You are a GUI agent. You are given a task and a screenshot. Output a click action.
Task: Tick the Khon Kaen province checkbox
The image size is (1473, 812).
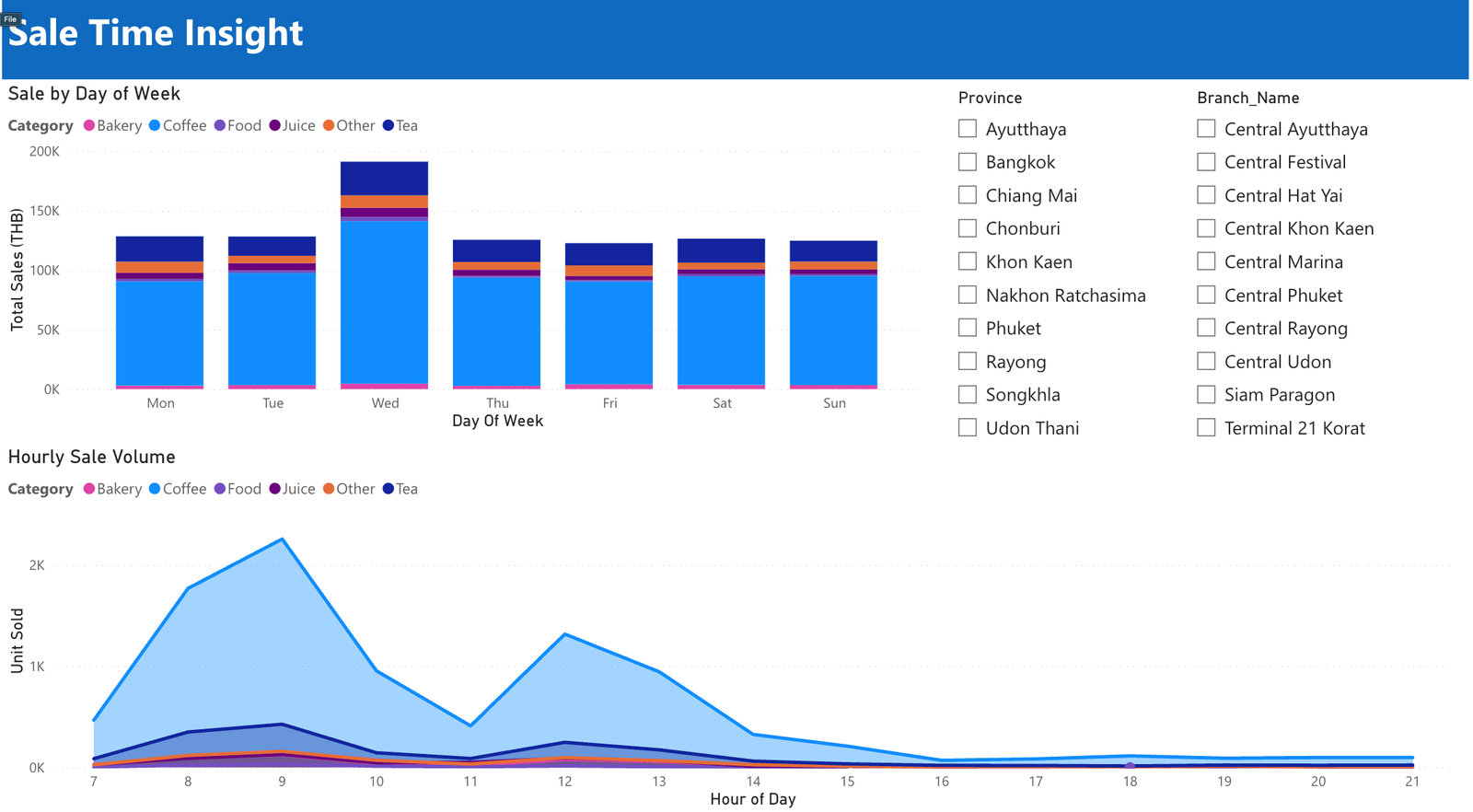click(x=967, y=261)
